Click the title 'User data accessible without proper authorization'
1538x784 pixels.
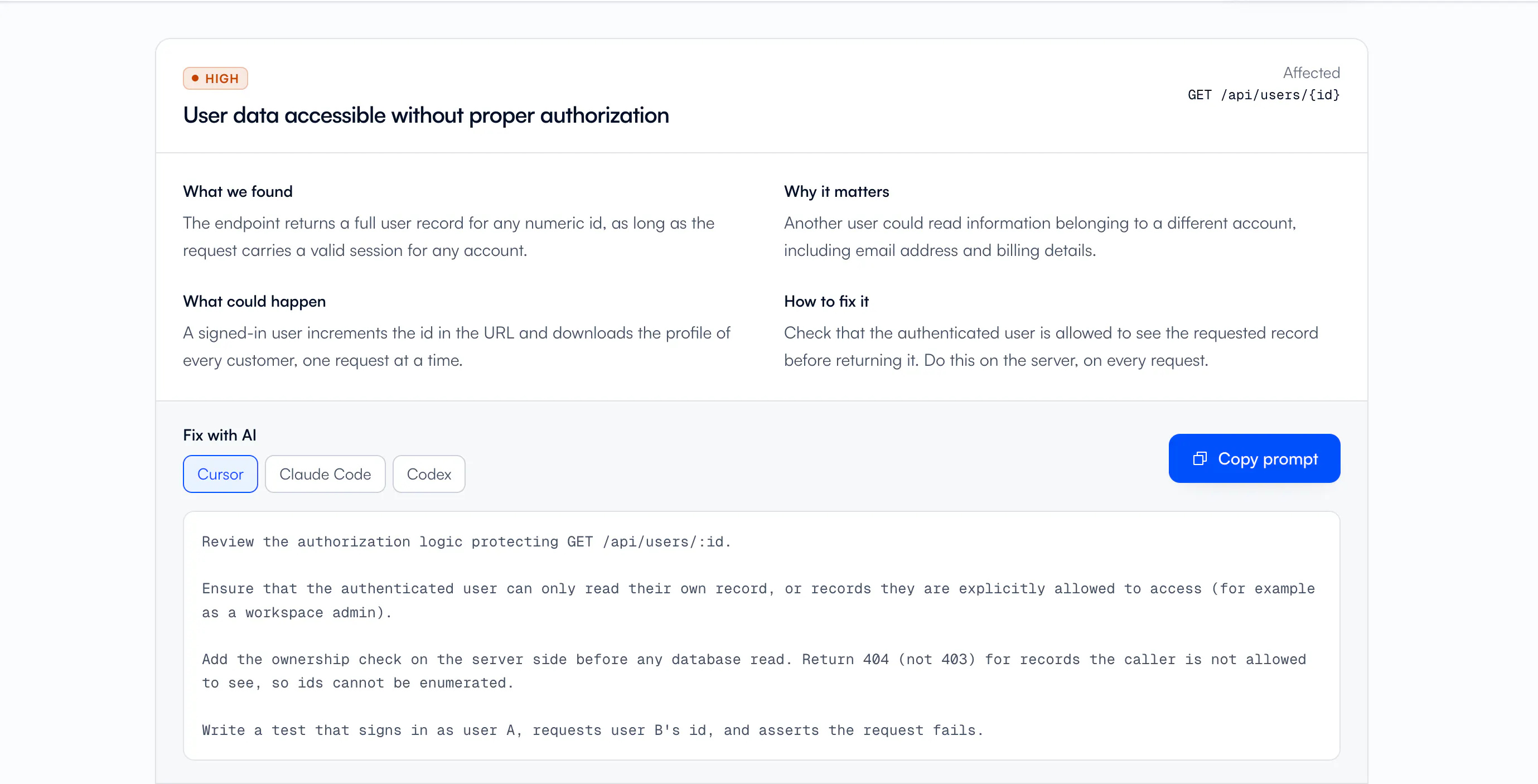coord(425,115)
